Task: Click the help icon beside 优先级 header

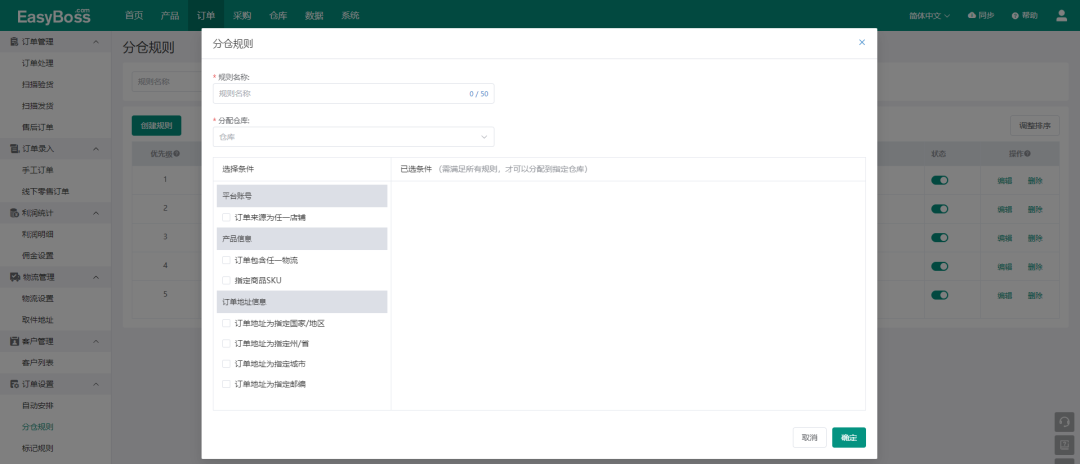Action: coord(177,154)
